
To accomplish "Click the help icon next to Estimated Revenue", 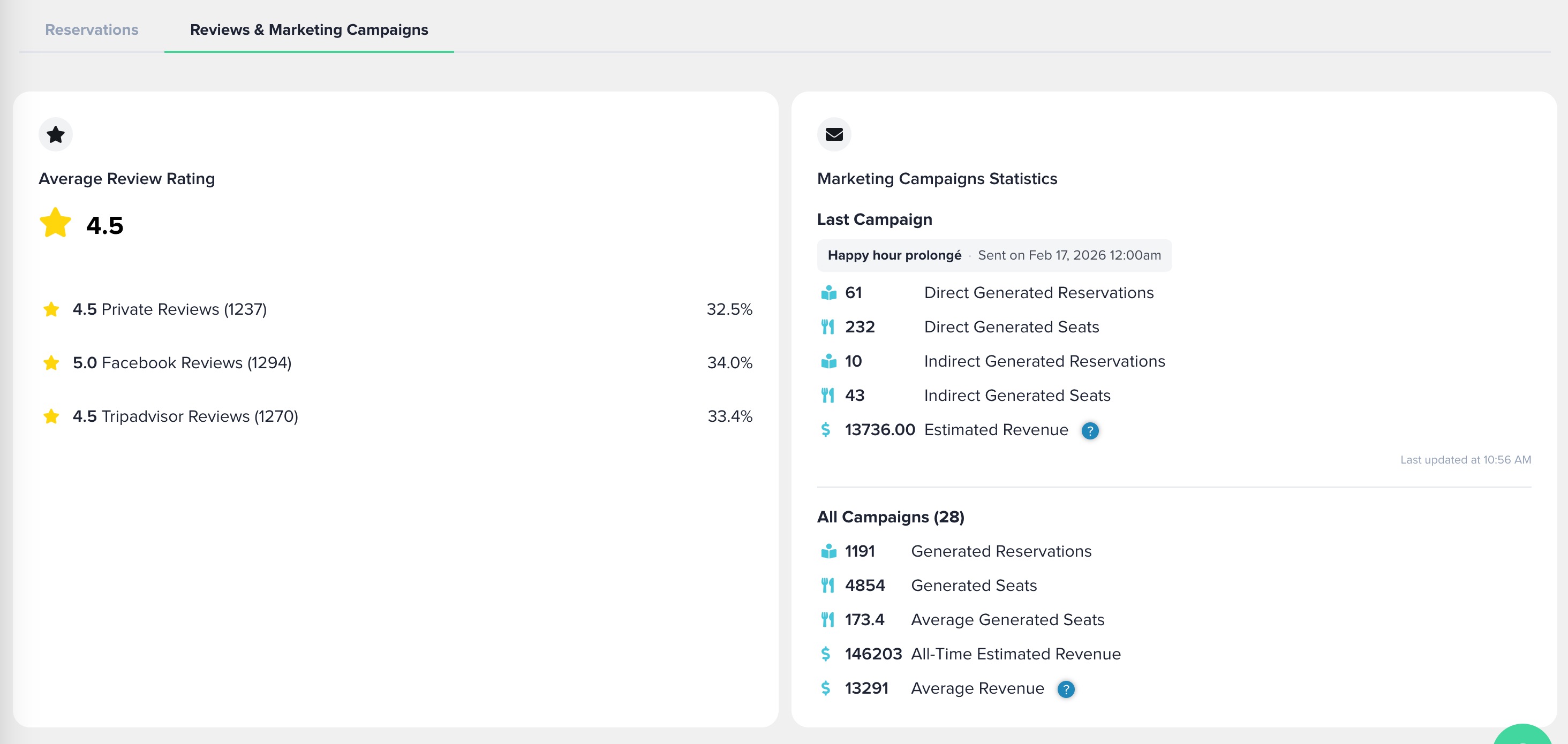I will (1090, 431).
